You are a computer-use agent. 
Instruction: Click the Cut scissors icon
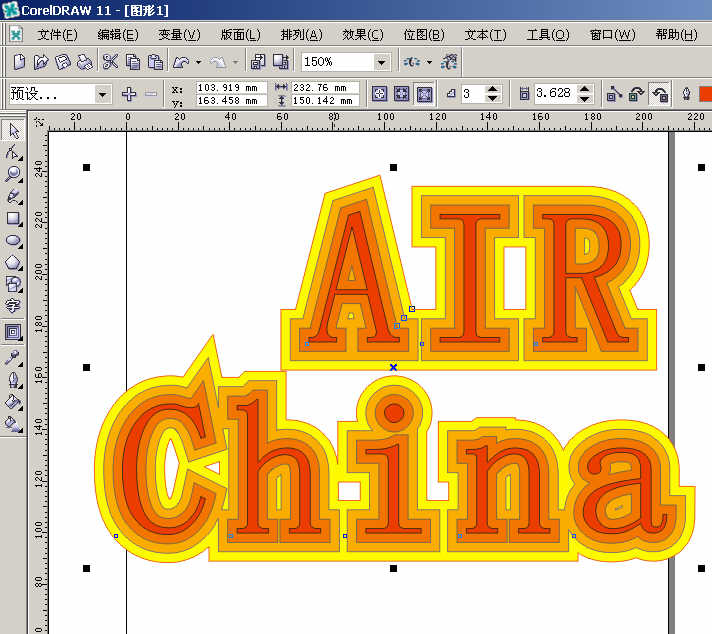click(110, 62)
